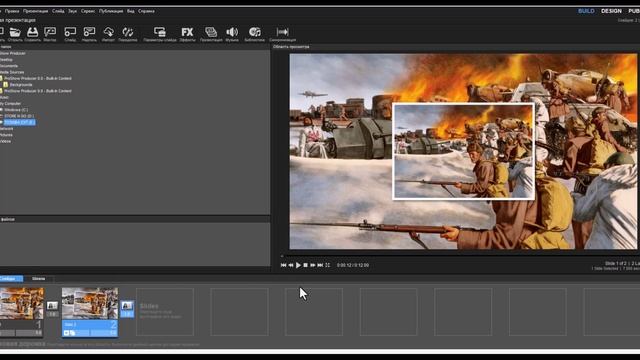Select first ProShow Producer Built-In Content entry

tap(38, 78)
